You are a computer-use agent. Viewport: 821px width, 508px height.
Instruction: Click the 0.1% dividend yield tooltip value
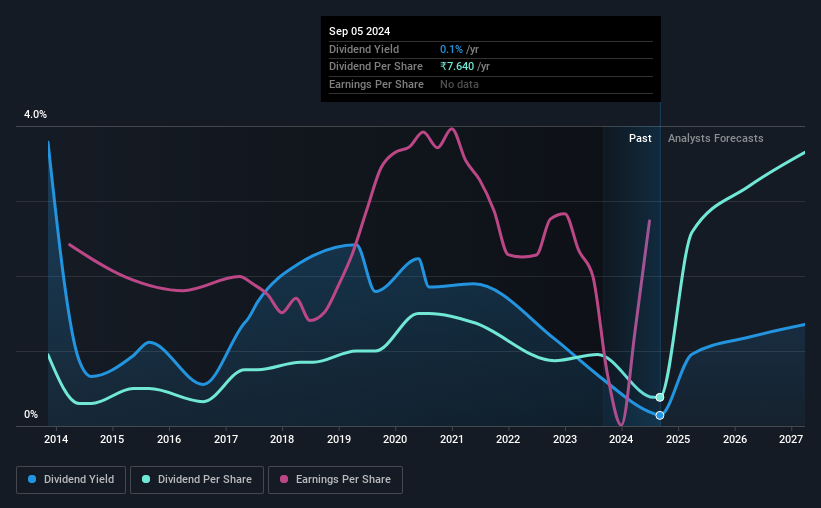point(451,49)
